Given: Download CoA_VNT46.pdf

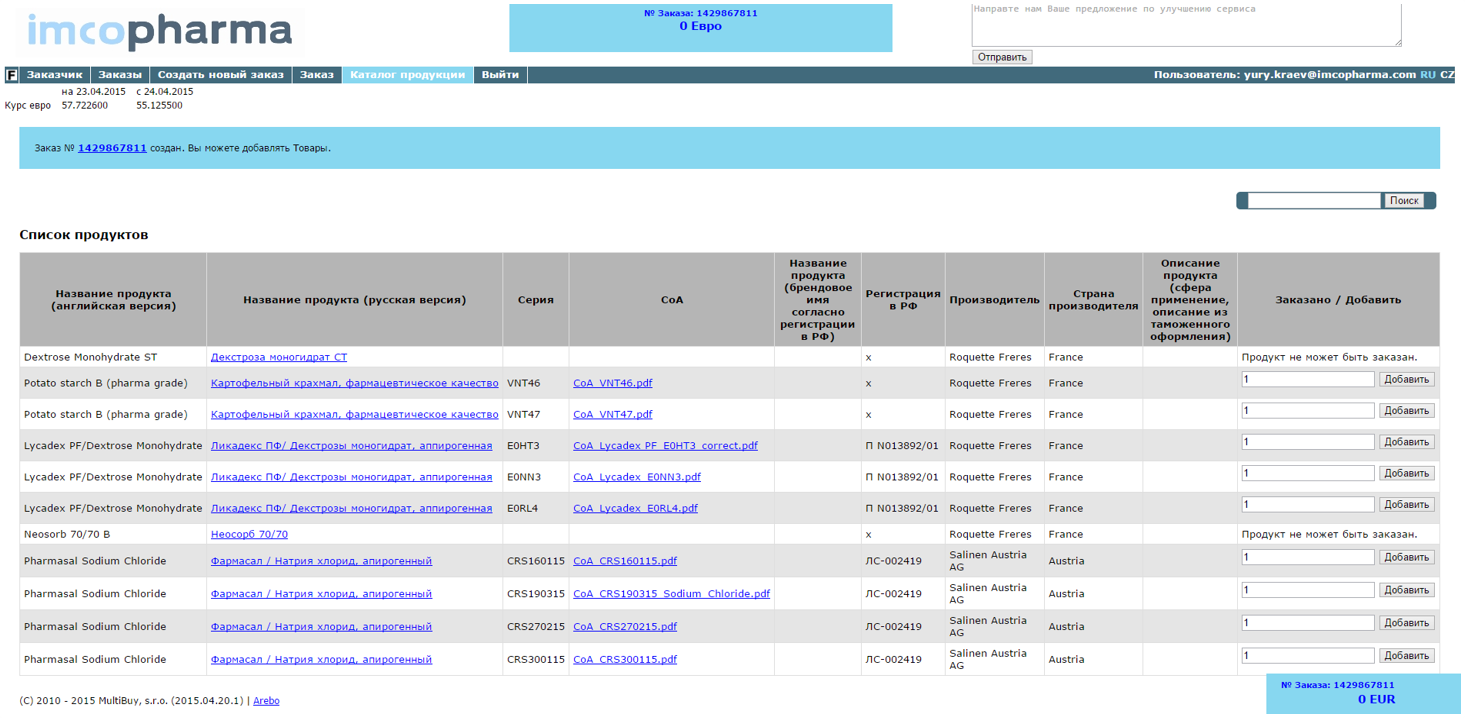Looking at the screenshot, I should tap(612, 383).
